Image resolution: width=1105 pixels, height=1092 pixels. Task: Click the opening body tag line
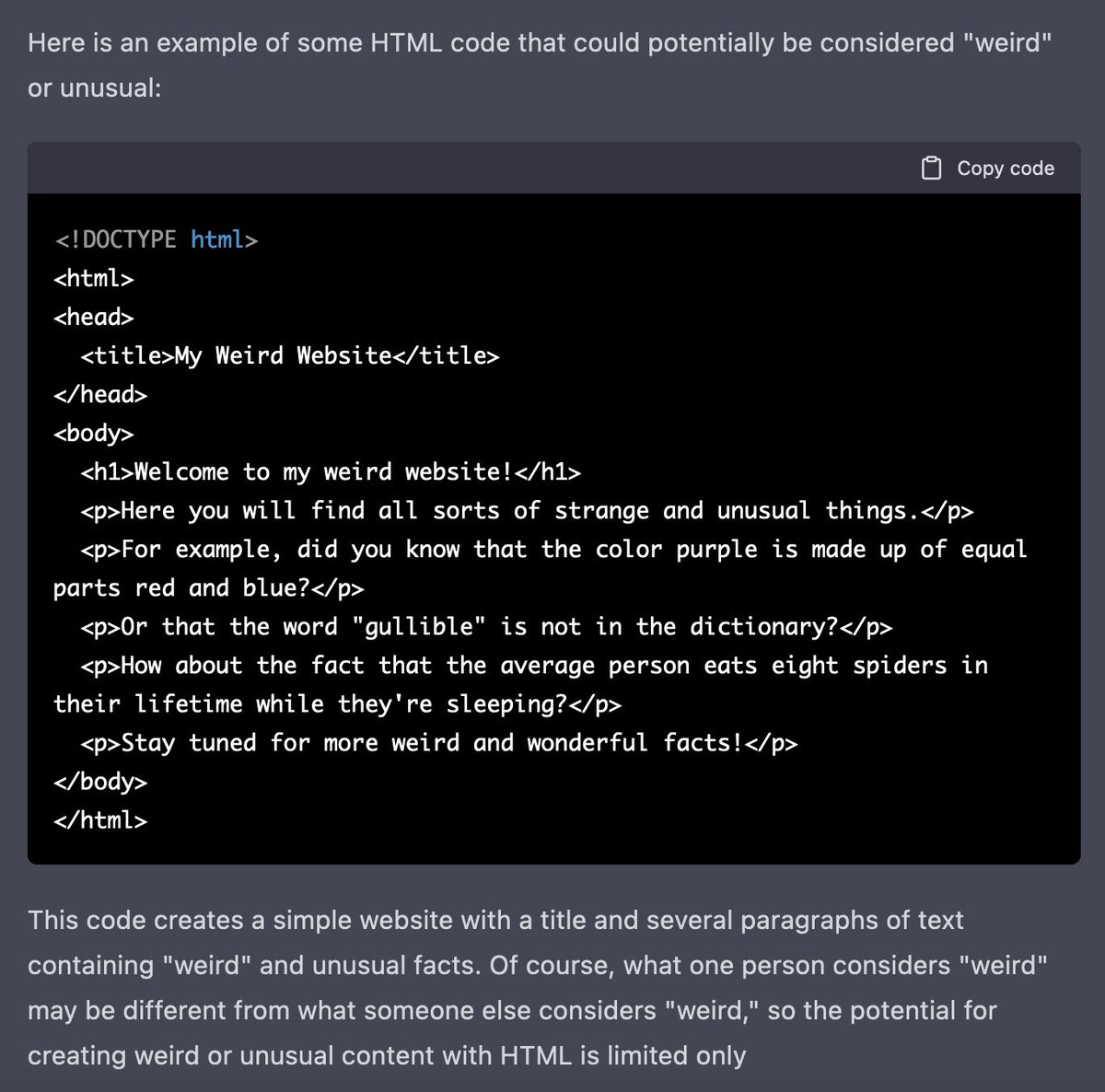tap(94, 433)
